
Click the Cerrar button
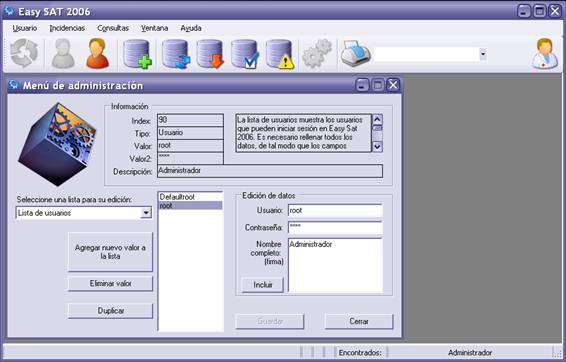[x=359, y=321]
